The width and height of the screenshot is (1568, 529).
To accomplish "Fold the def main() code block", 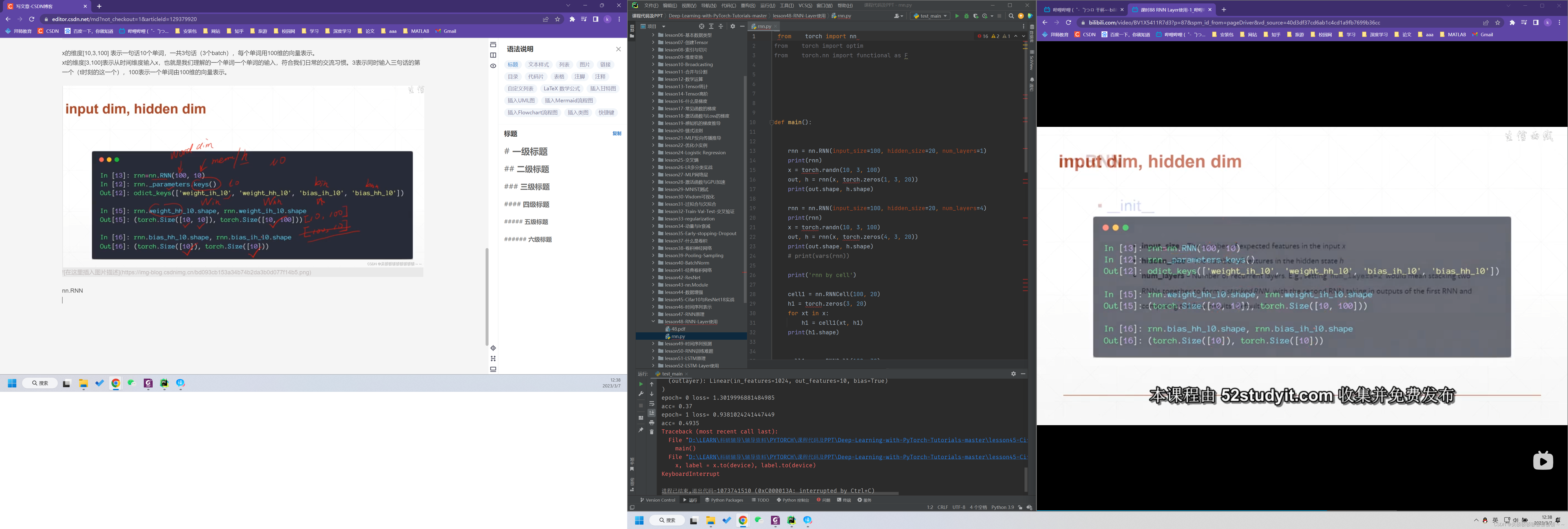I will [x=771, y=122].
